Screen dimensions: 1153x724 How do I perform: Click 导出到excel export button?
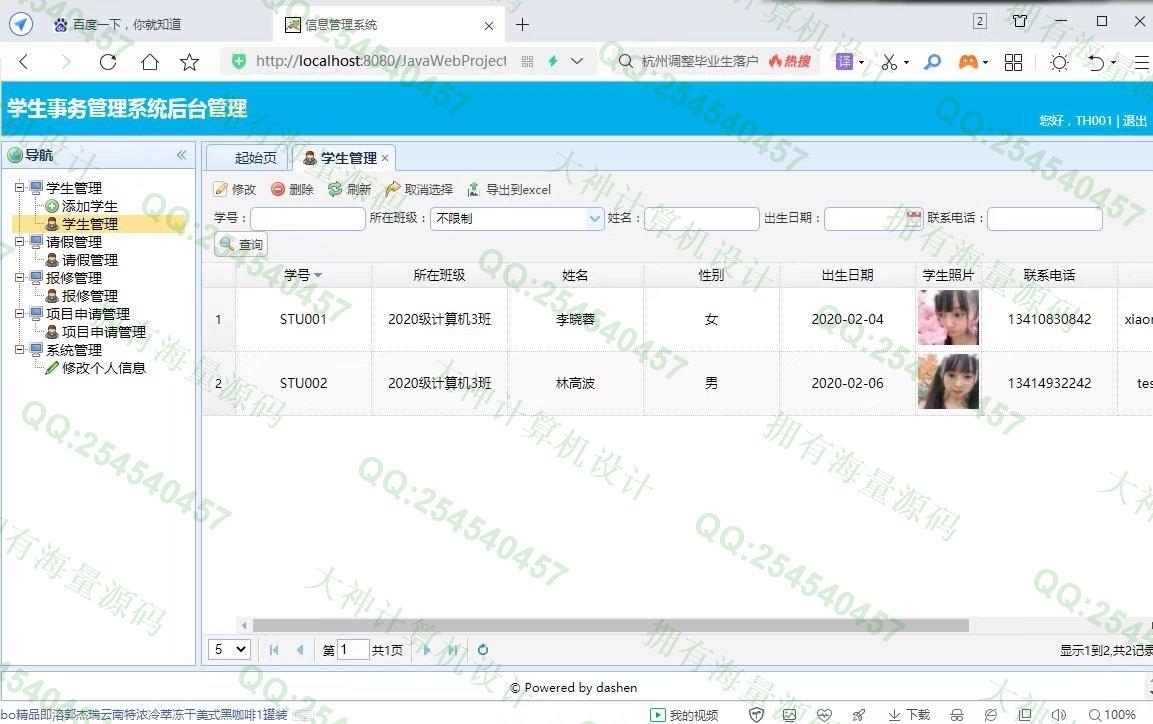point(509,190)
